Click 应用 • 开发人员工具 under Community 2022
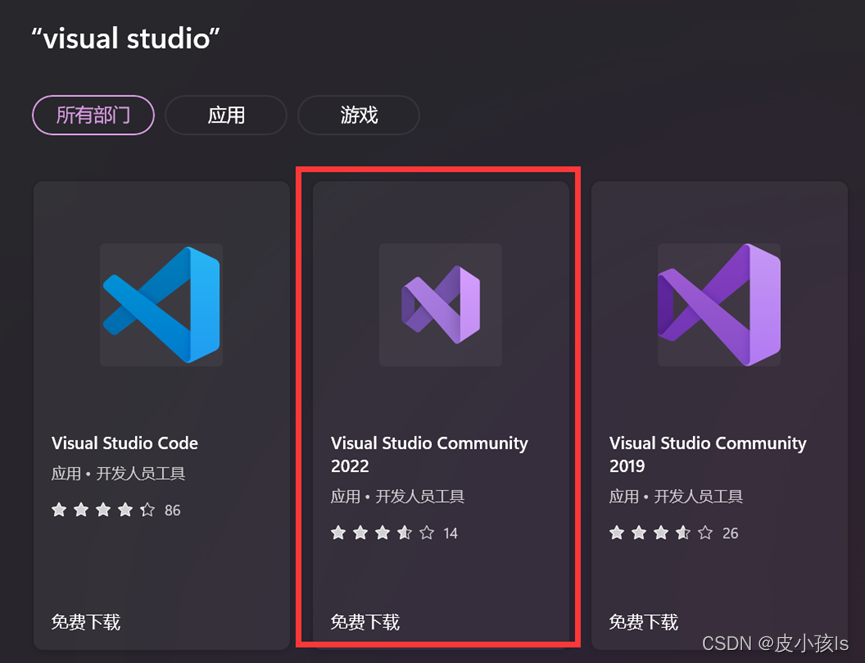Image resolution: width=865 pixels, height=663 pixels. (x=397, y=496)
